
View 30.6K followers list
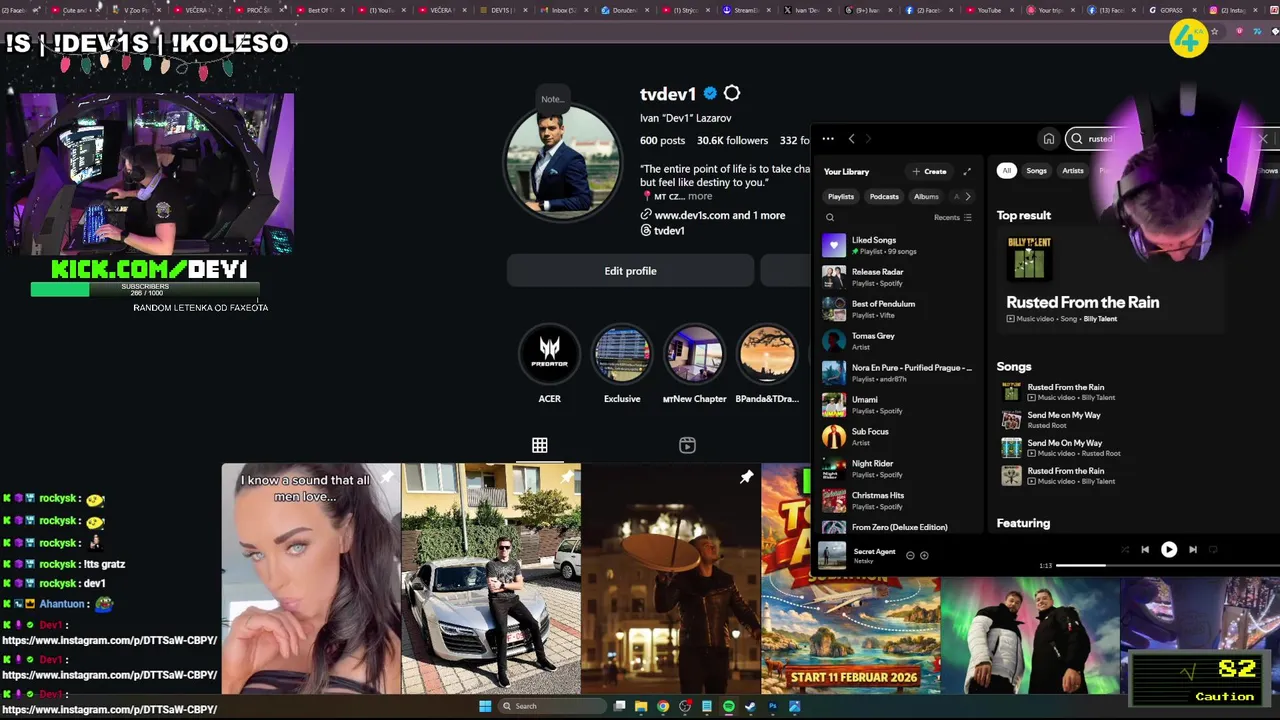click(x=732, y=141)
